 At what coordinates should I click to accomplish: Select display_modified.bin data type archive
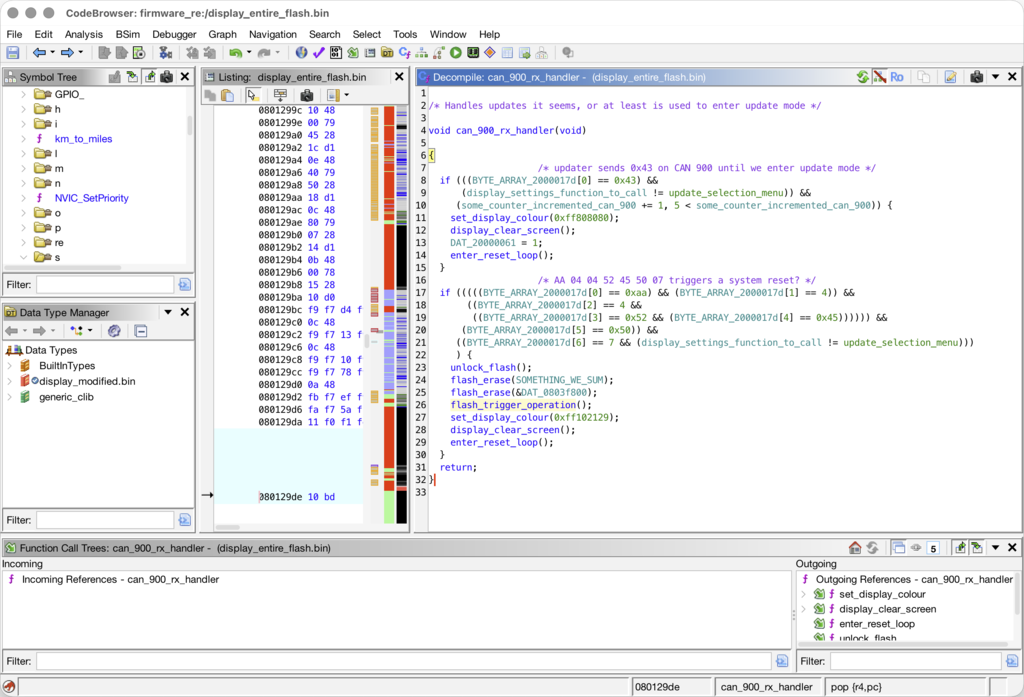pos(88,381)
